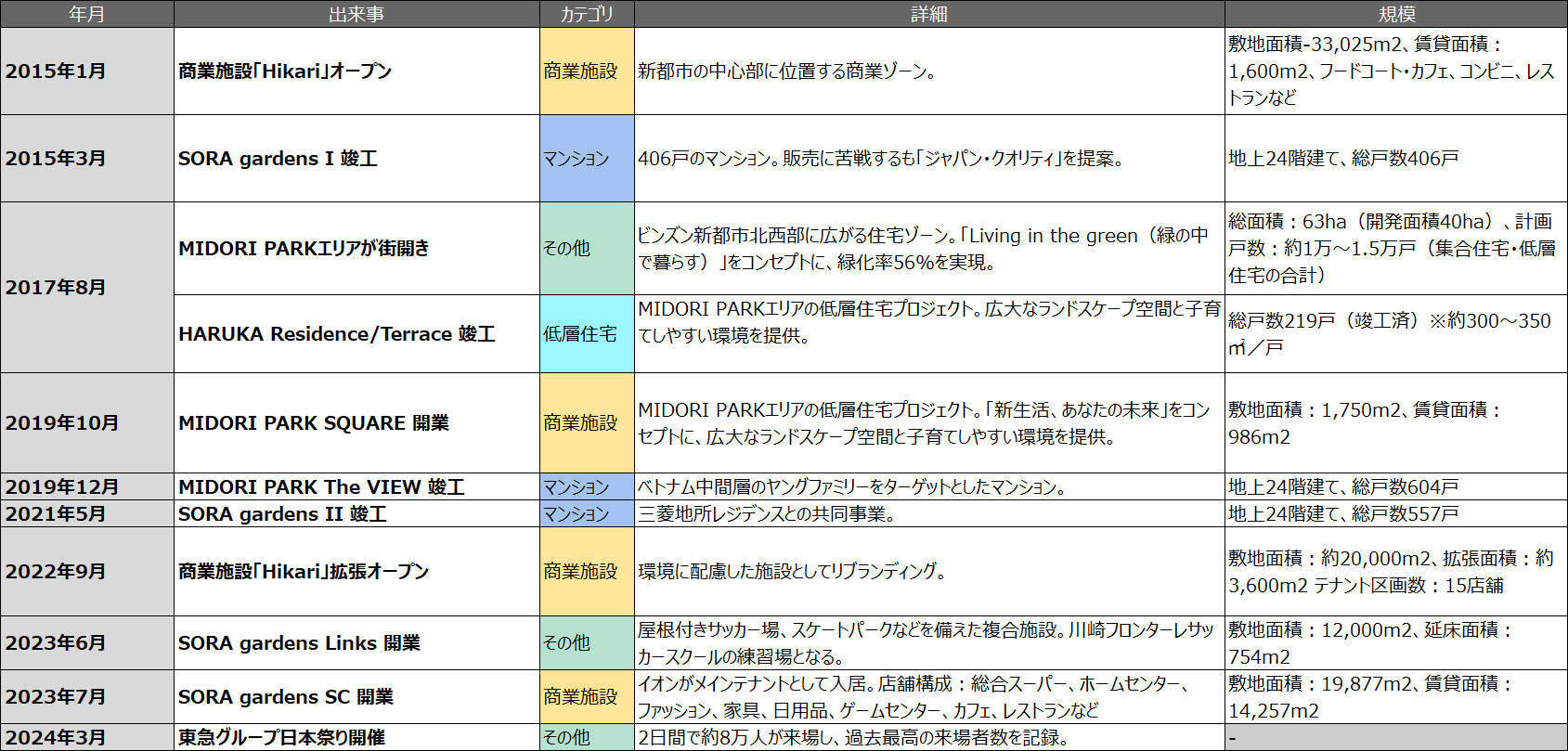
Task: Click the MIDORI PARK SQUARE 開業 cell
Action: 356,423
